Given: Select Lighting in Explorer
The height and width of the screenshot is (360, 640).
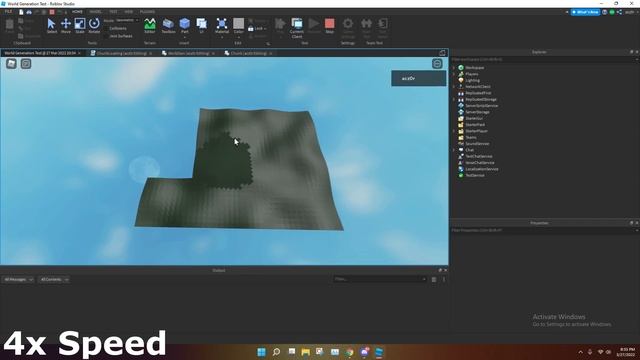Looking at the screenshot, I should pos(472,80).
